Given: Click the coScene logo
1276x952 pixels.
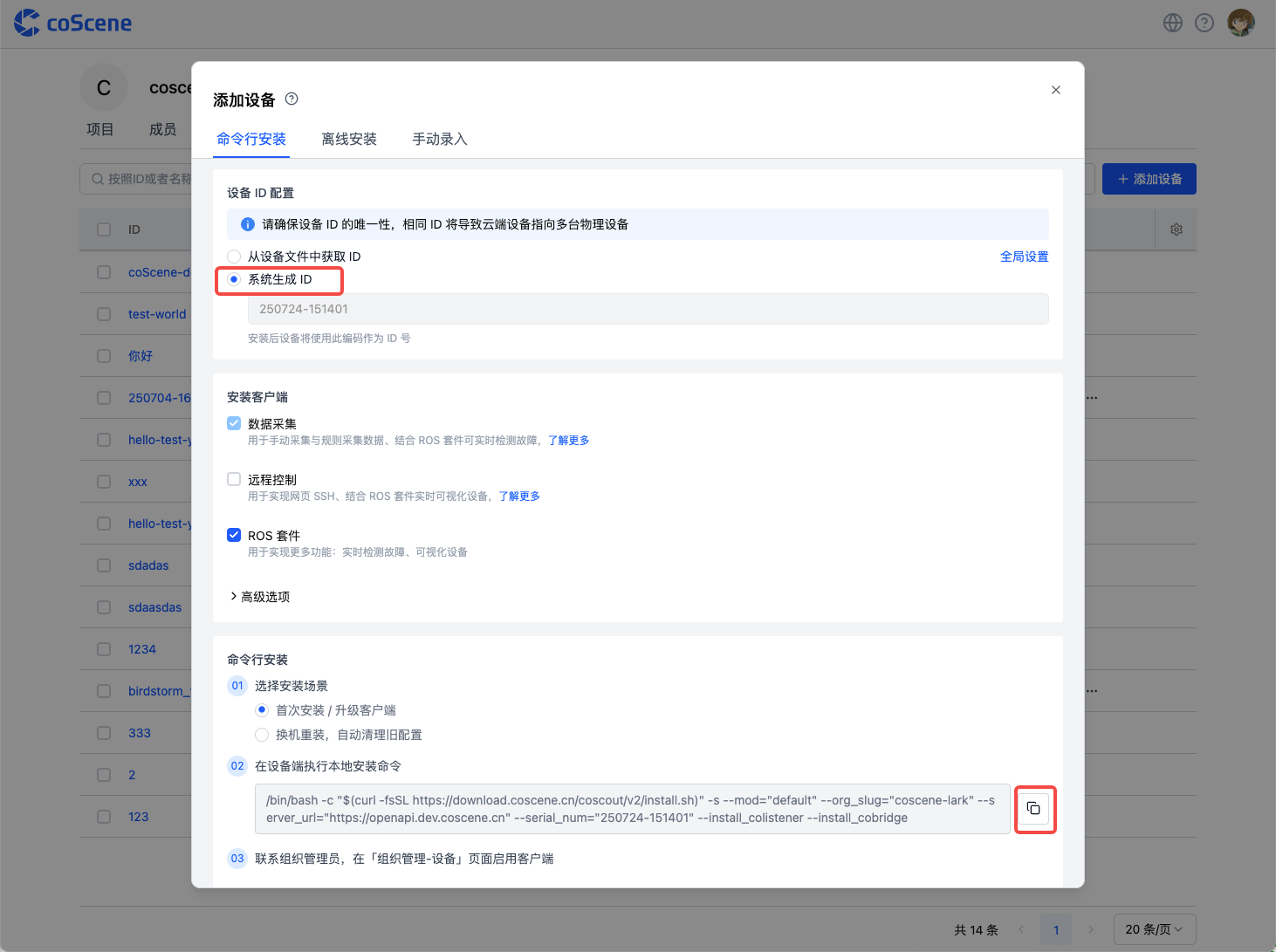Looking at the screenshot, I should [73, 23].
